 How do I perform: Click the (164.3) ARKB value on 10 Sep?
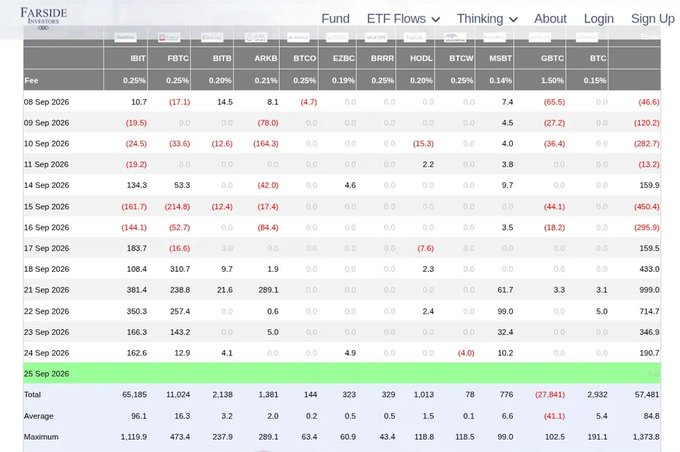265,144
